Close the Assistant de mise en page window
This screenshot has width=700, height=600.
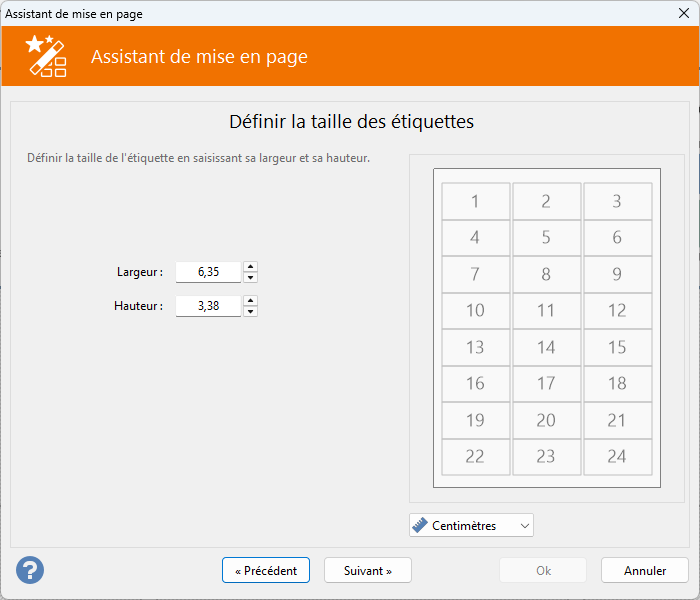click(683, 13)
